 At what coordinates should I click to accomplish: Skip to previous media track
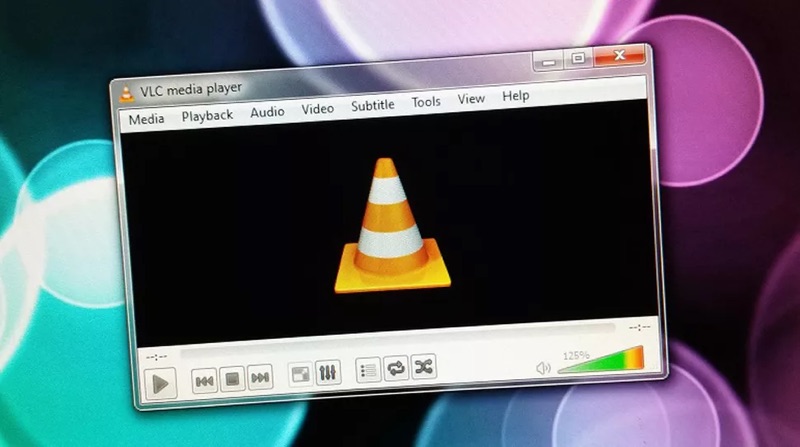[204, 380]
